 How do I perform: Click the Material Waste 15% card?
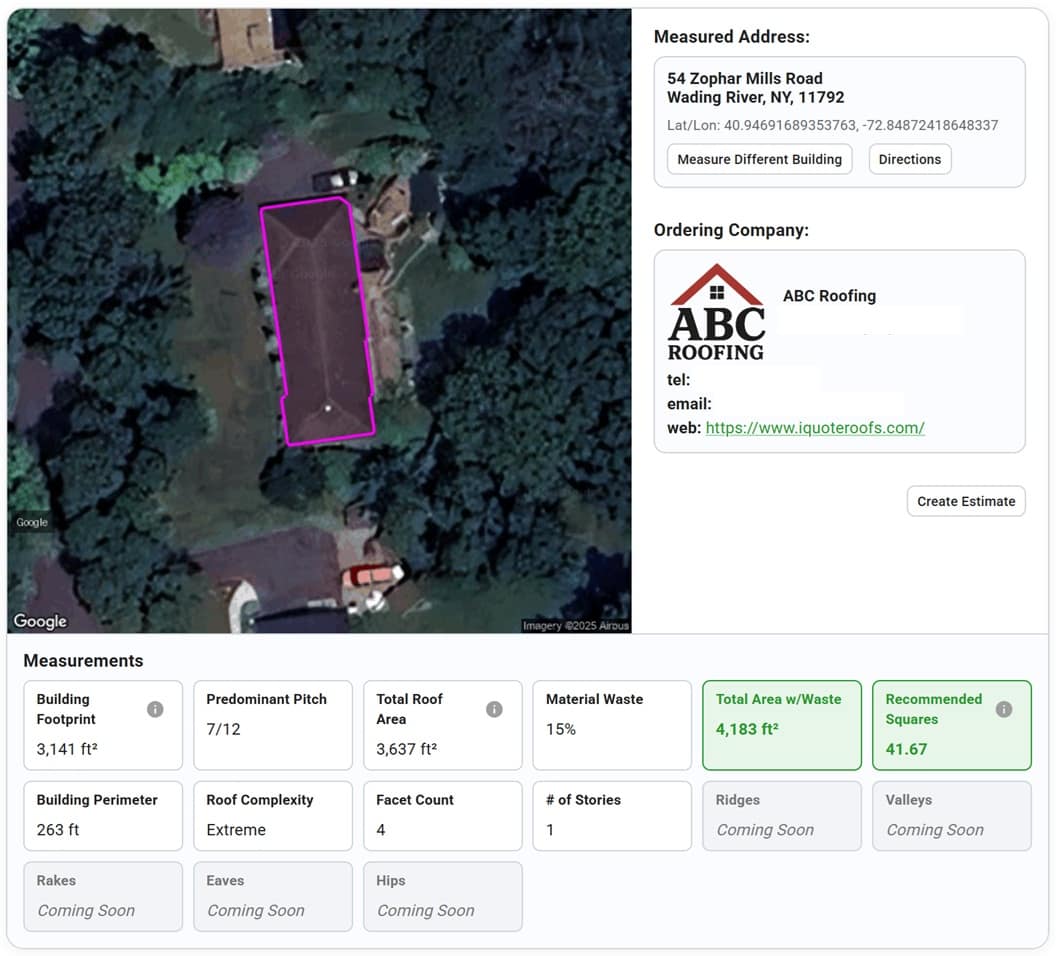pos(611,725)
